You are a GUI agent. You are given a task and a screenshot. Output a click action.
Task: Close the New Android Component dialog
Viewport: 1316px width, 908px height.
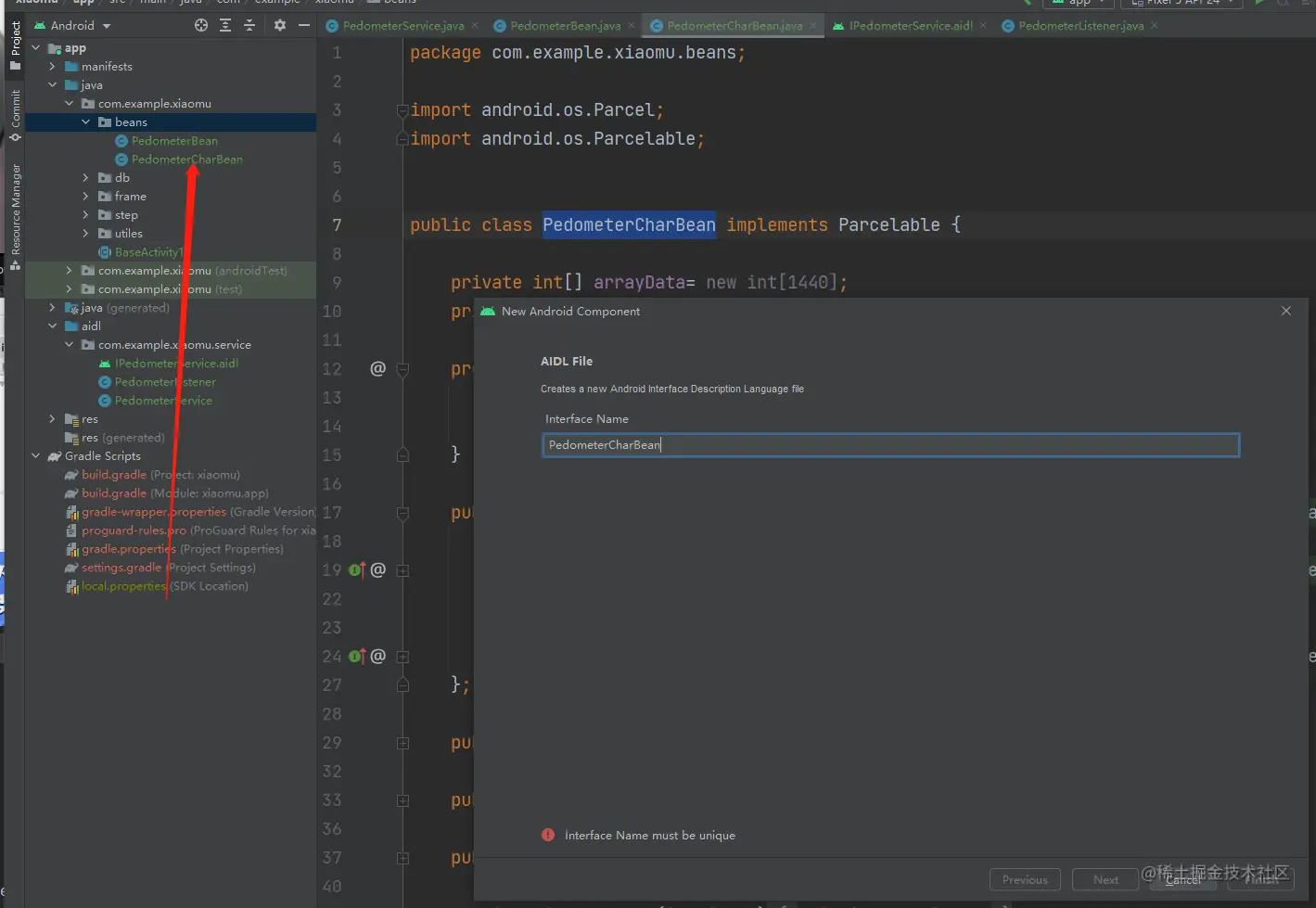pos(1286,311)
